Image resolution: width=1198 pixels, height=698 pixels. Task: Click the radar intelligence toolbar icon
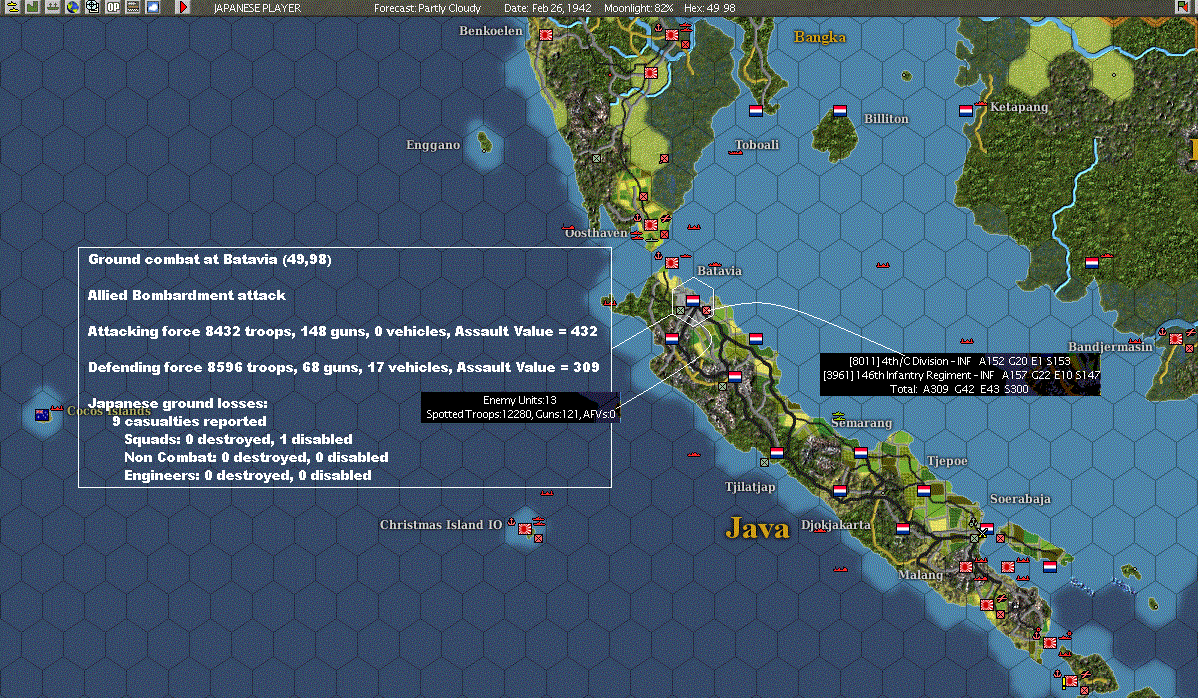[x=92, y=7]
